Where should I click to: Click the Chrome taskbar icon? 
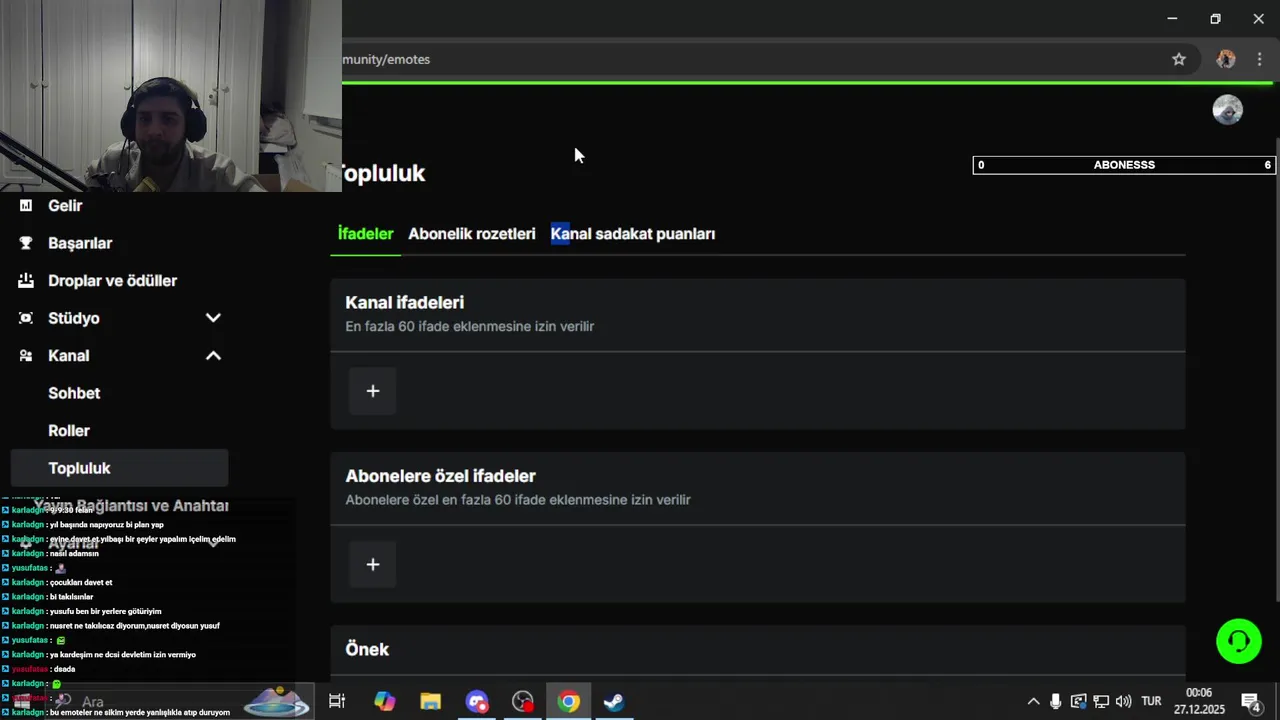[x=569, y=702]
